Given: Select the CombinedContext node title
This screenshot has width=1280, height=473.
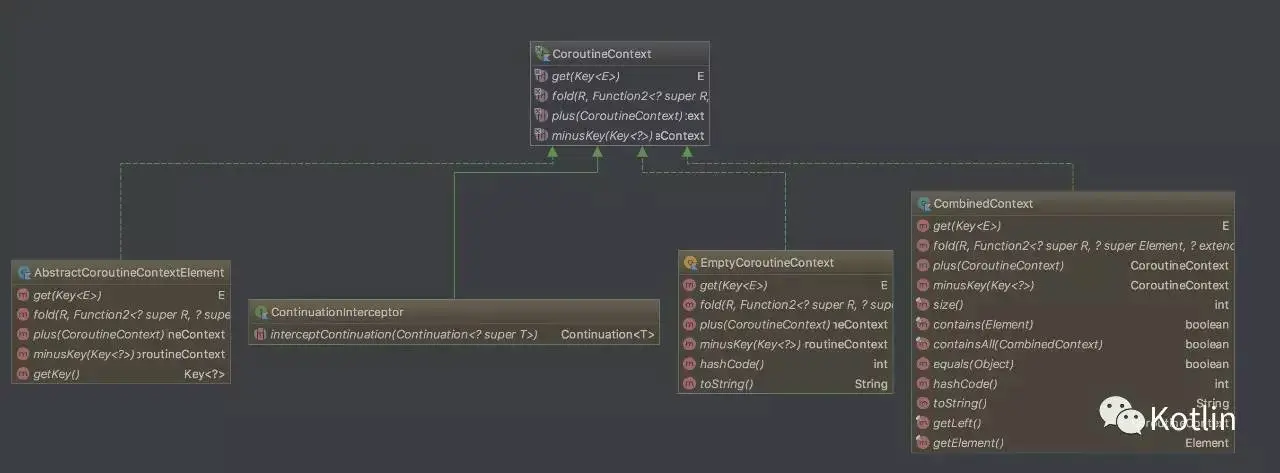Looking at the screenshot, I should click(983, 203).
